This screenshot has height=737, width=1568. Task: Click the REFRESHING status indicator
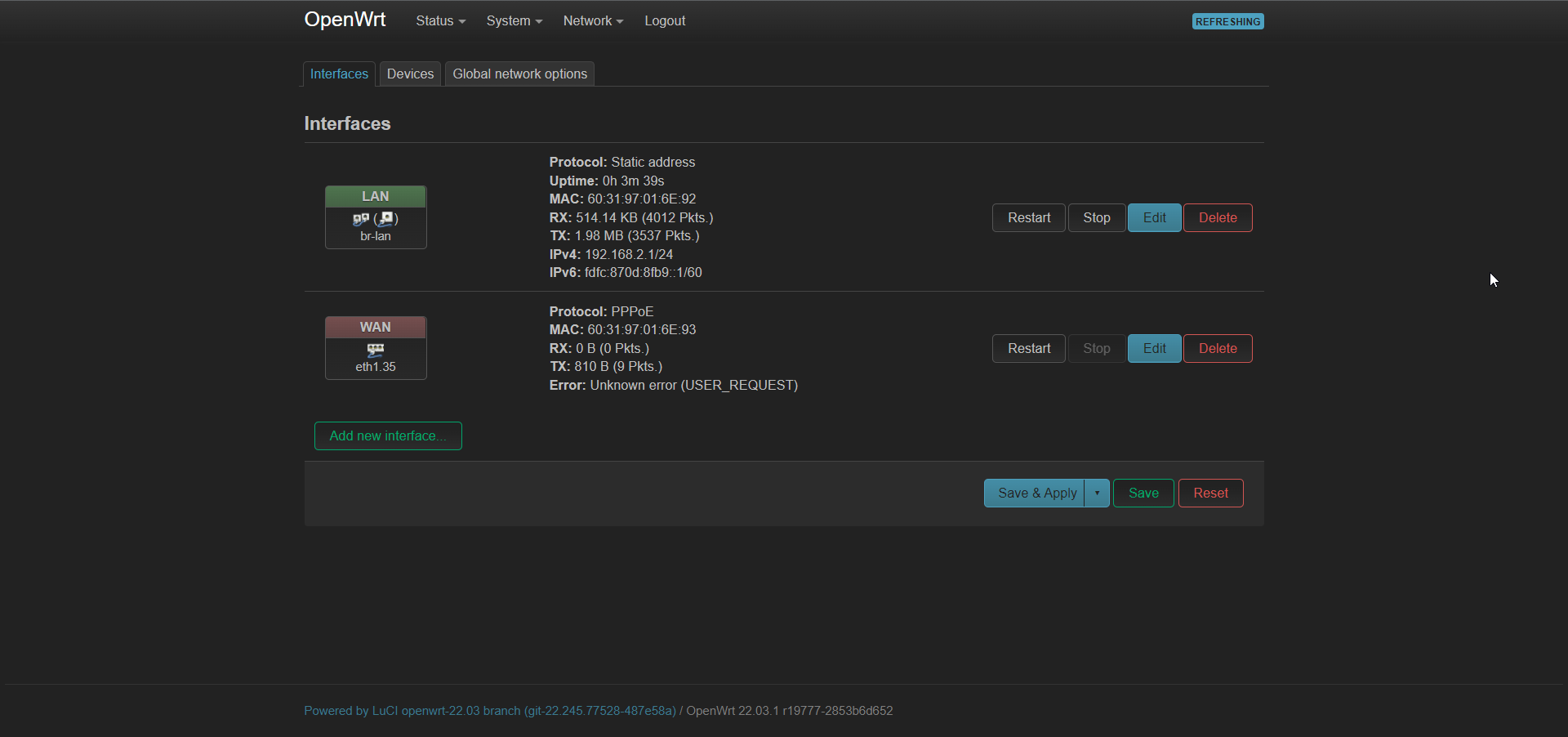(1227, 21)
